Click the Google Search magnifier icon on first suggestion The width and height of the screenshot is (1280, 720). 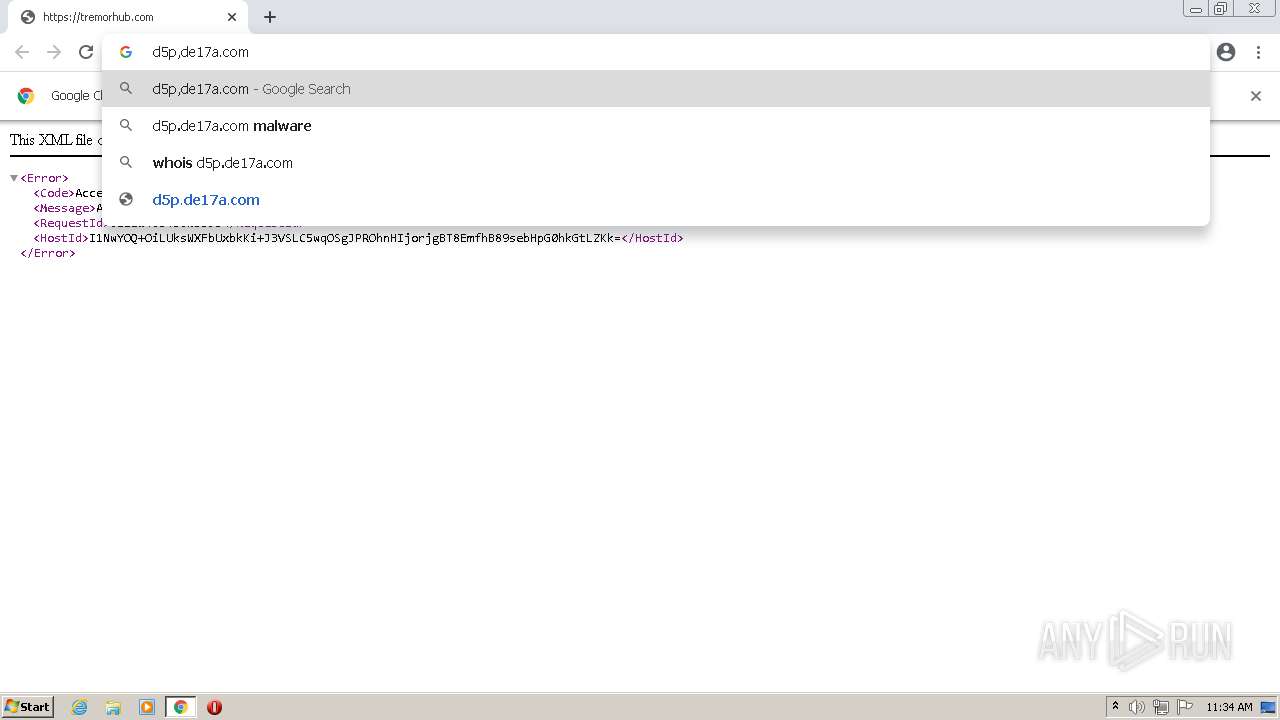[126, 88]
